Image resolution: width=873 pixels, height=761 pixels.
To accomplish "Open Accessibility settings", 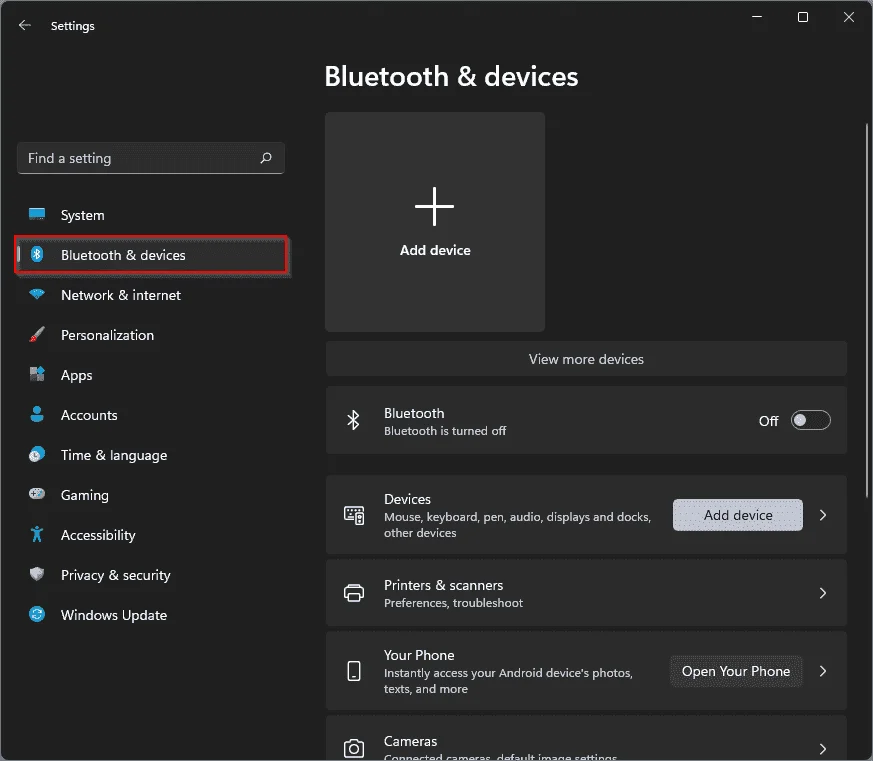I will click(151, 535).
